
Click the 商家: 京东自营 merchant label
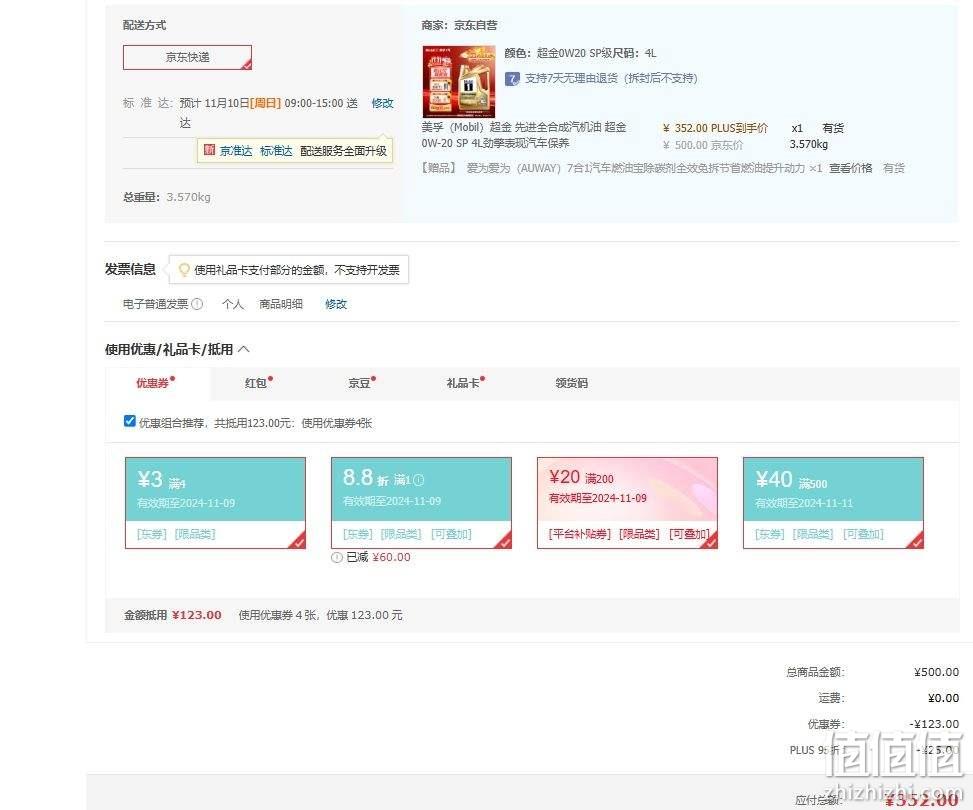[459, 25]
